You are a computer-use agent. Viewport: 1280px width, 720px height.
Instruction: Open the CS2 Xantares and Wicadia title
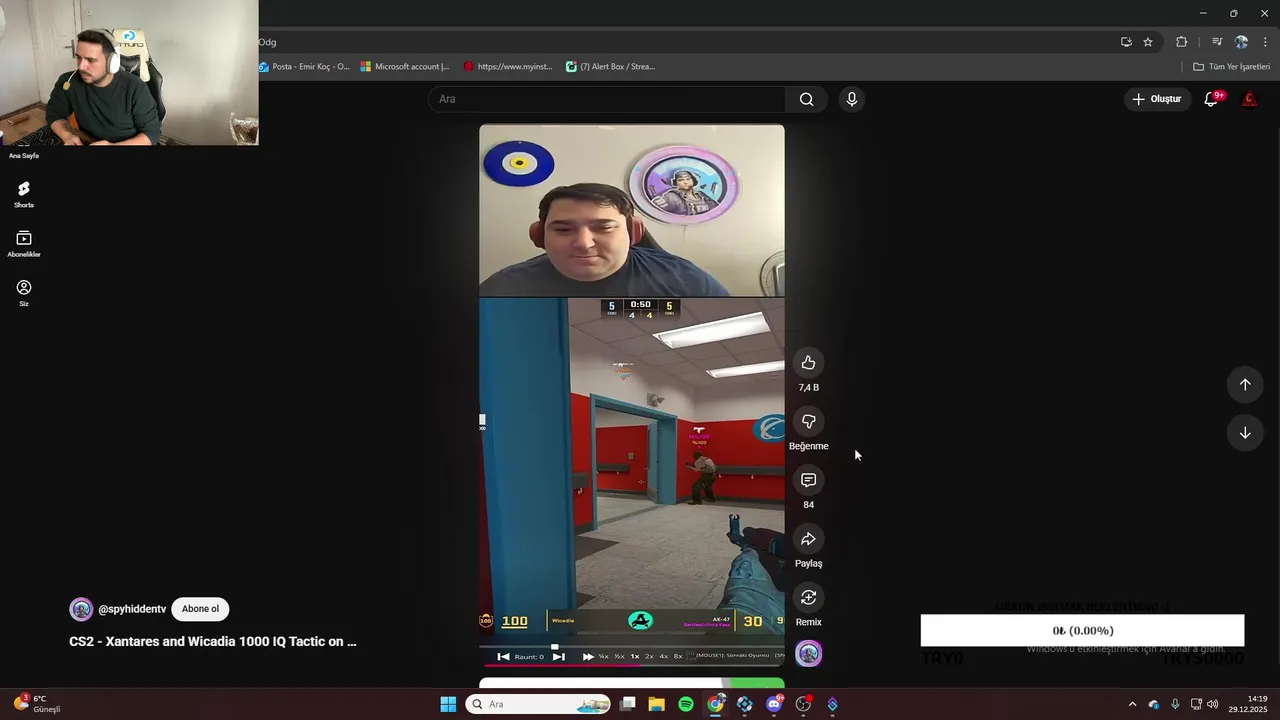tap(213, 642)
